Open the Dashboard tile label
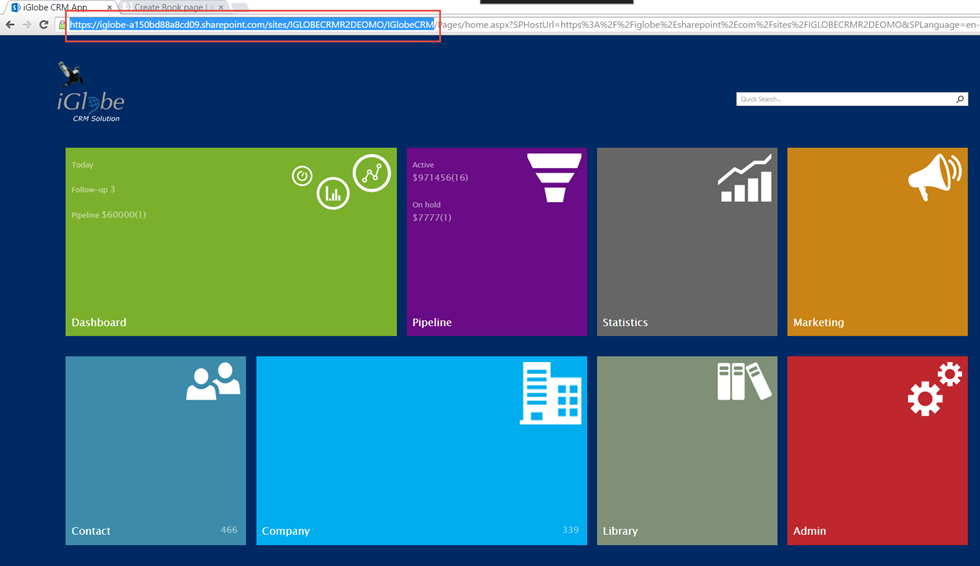 [x=99, y=322]
